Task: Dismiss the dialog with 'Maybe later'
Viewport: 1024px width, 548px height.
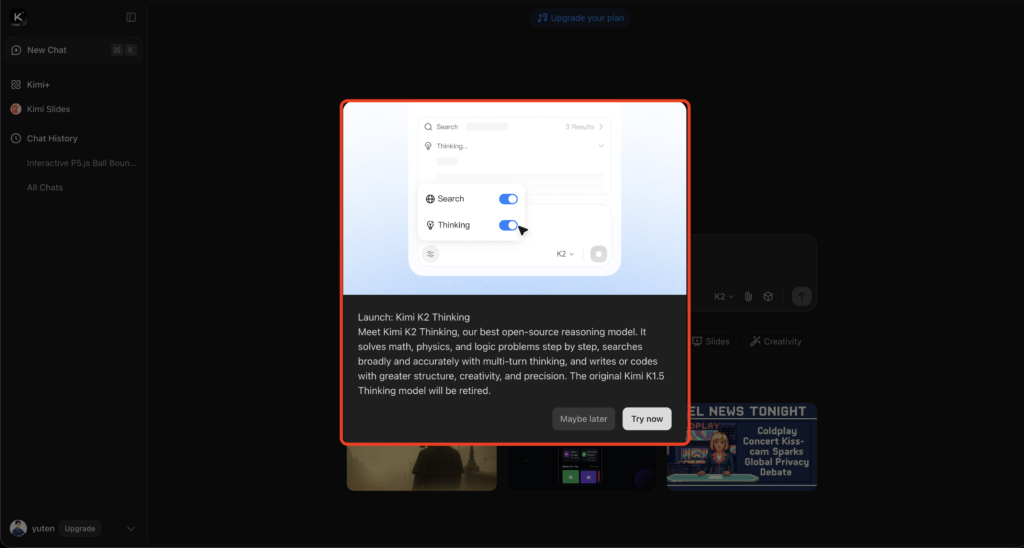Action: click(583, 419)
